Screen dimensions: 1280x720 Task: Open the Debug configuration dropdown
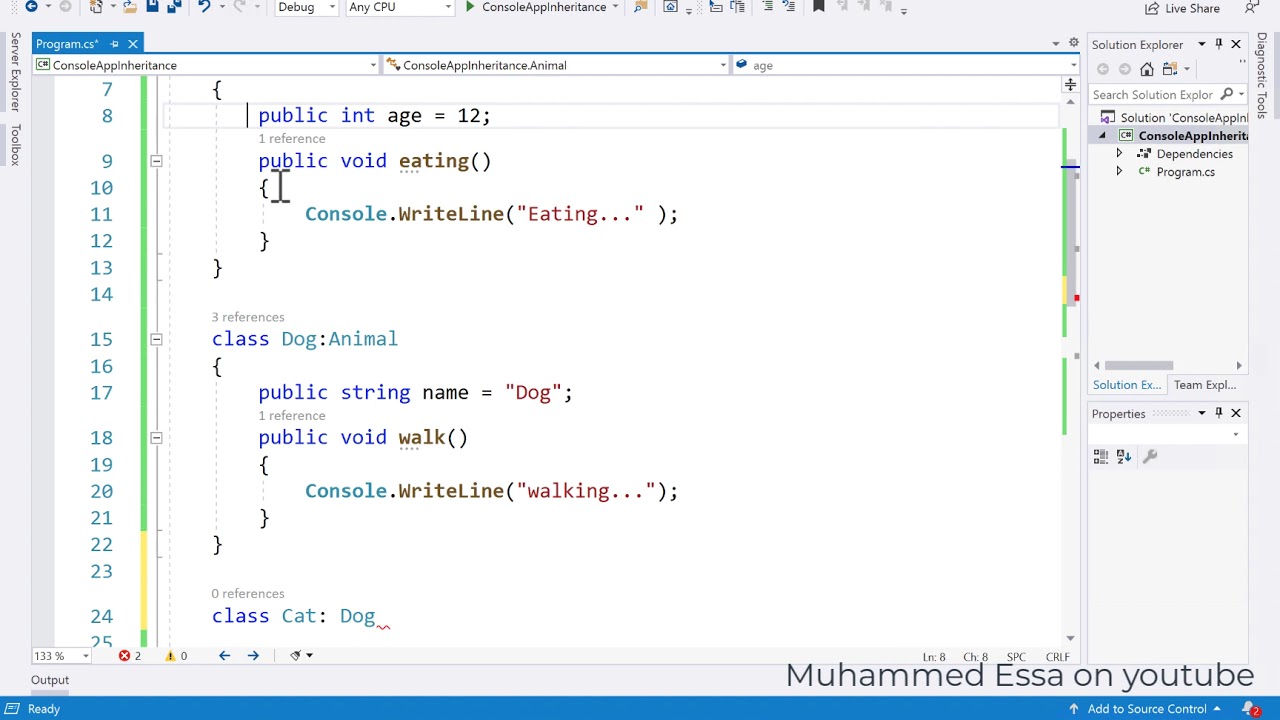click(x=306, y=7)
